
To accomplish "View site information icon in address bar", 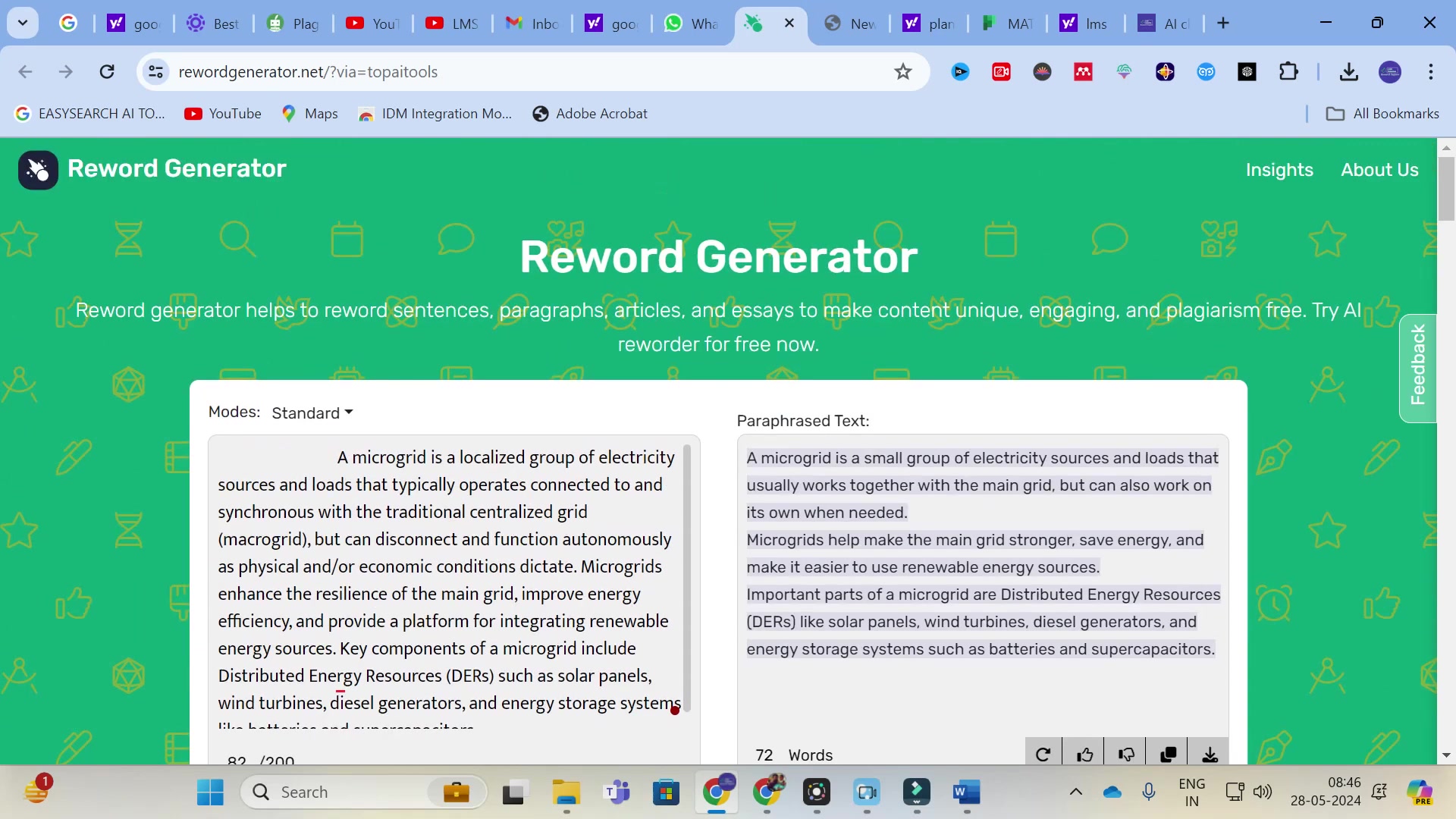I will 155,72.
